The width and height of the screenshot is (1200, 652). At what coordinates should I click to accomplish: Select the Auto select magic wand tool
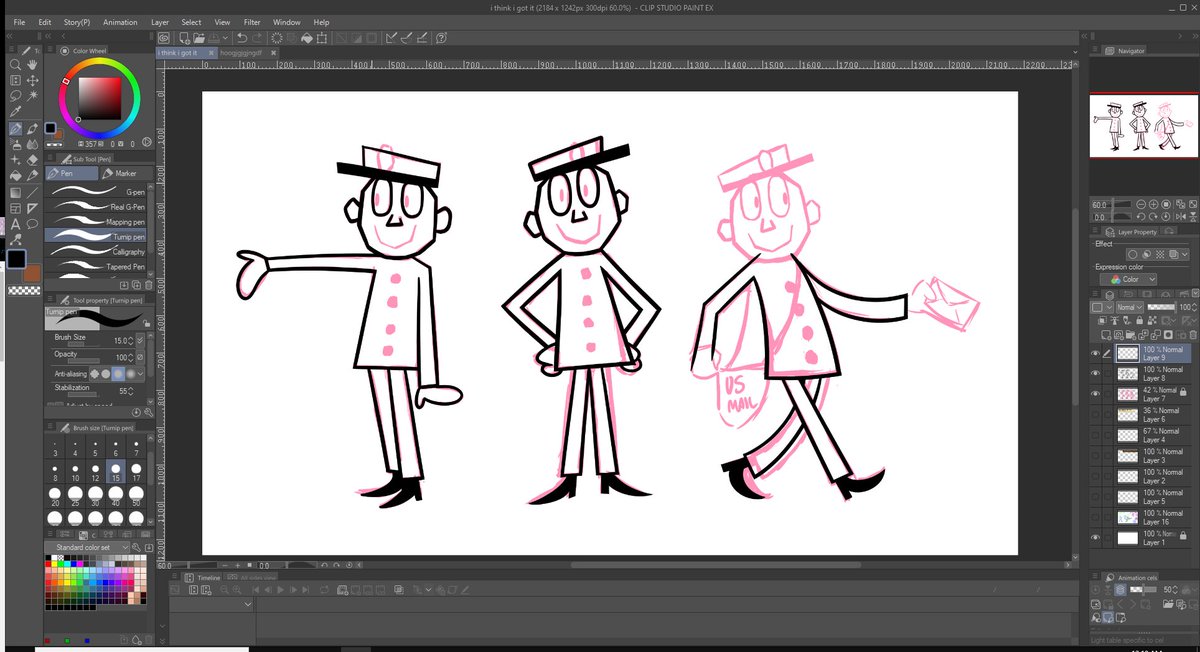pos(32,96)
